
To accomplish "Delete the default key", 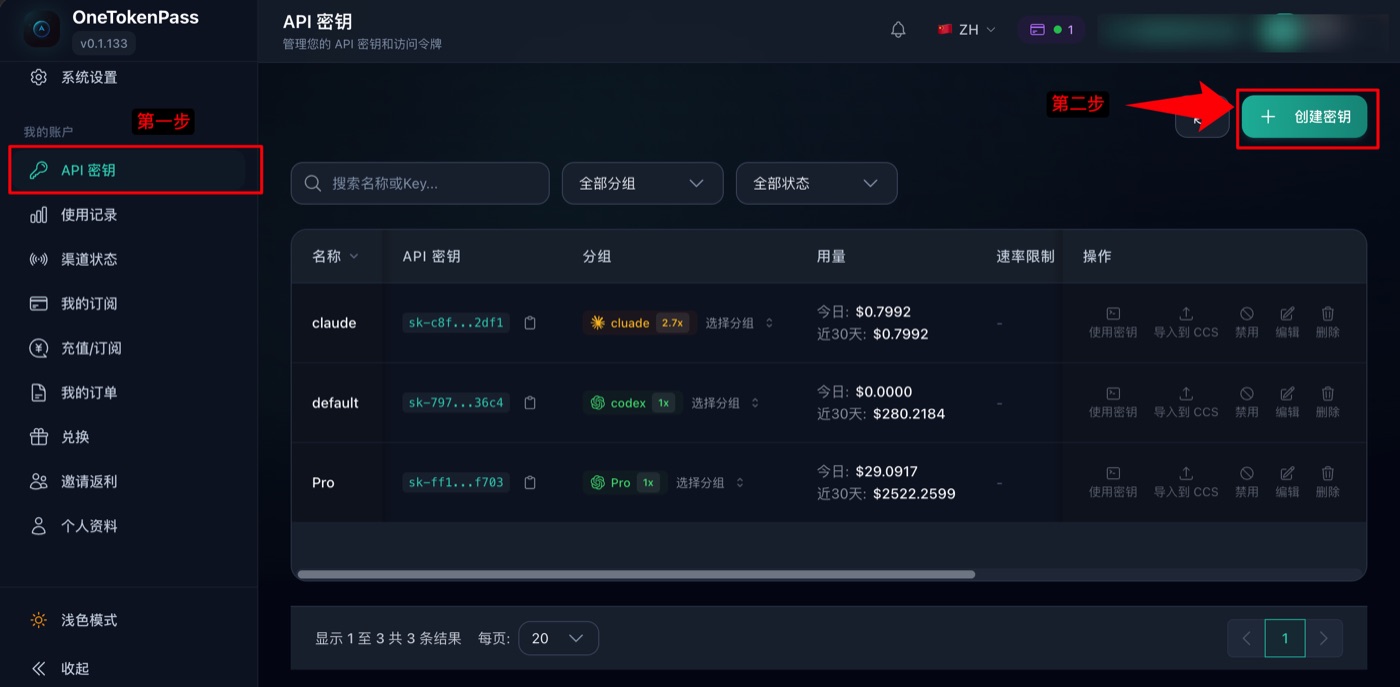I will click(x=1328, y=402).
